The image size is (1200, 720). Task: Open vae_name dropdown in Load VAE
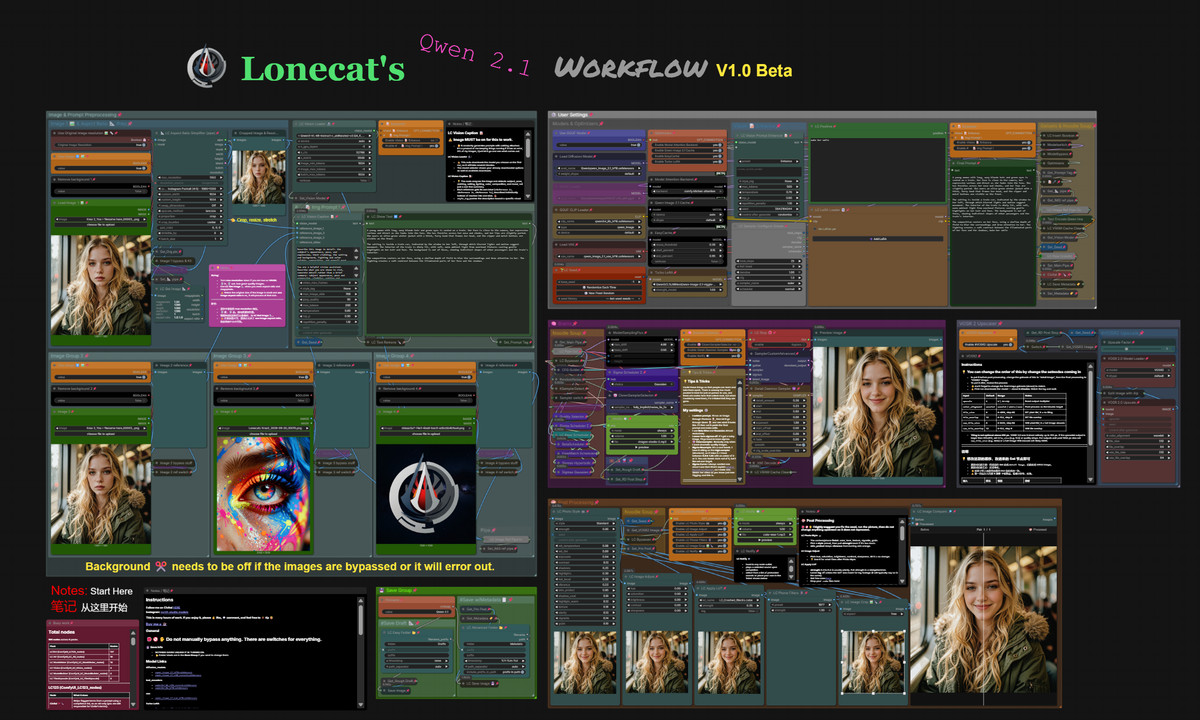tap(598, 257)
